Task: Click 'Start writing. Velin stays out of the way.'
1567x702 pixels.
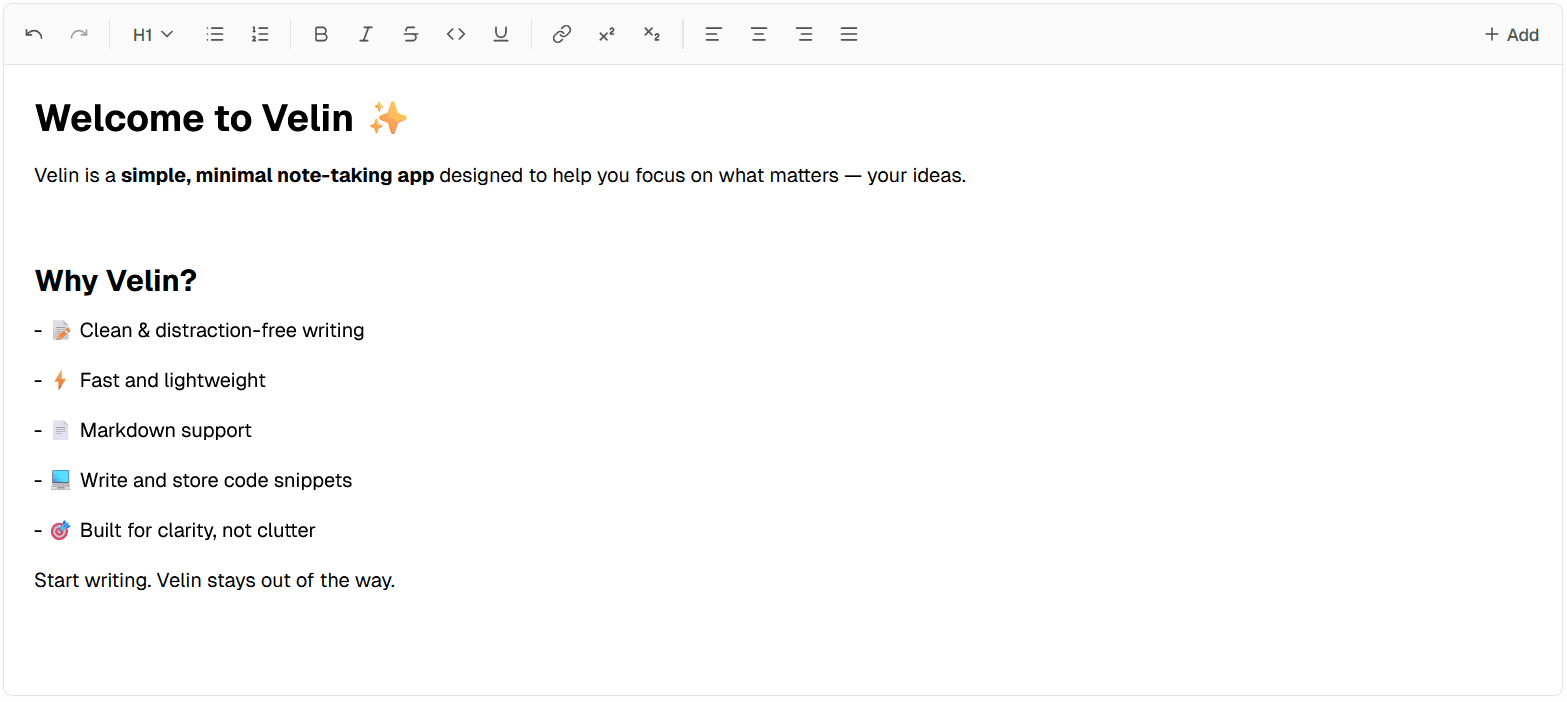Action: coord(215,580)
